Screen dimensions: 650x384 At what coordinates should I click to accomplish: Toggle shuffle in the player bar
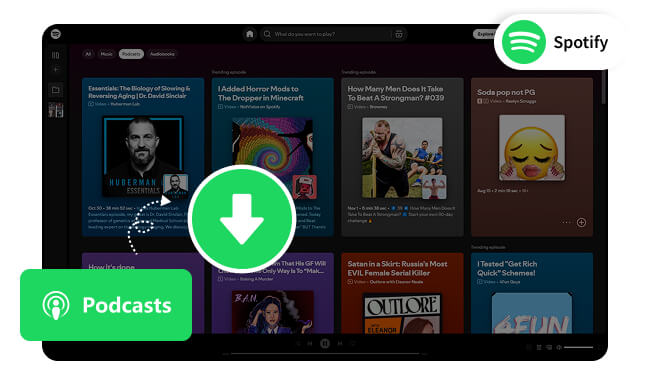[297, 343]
